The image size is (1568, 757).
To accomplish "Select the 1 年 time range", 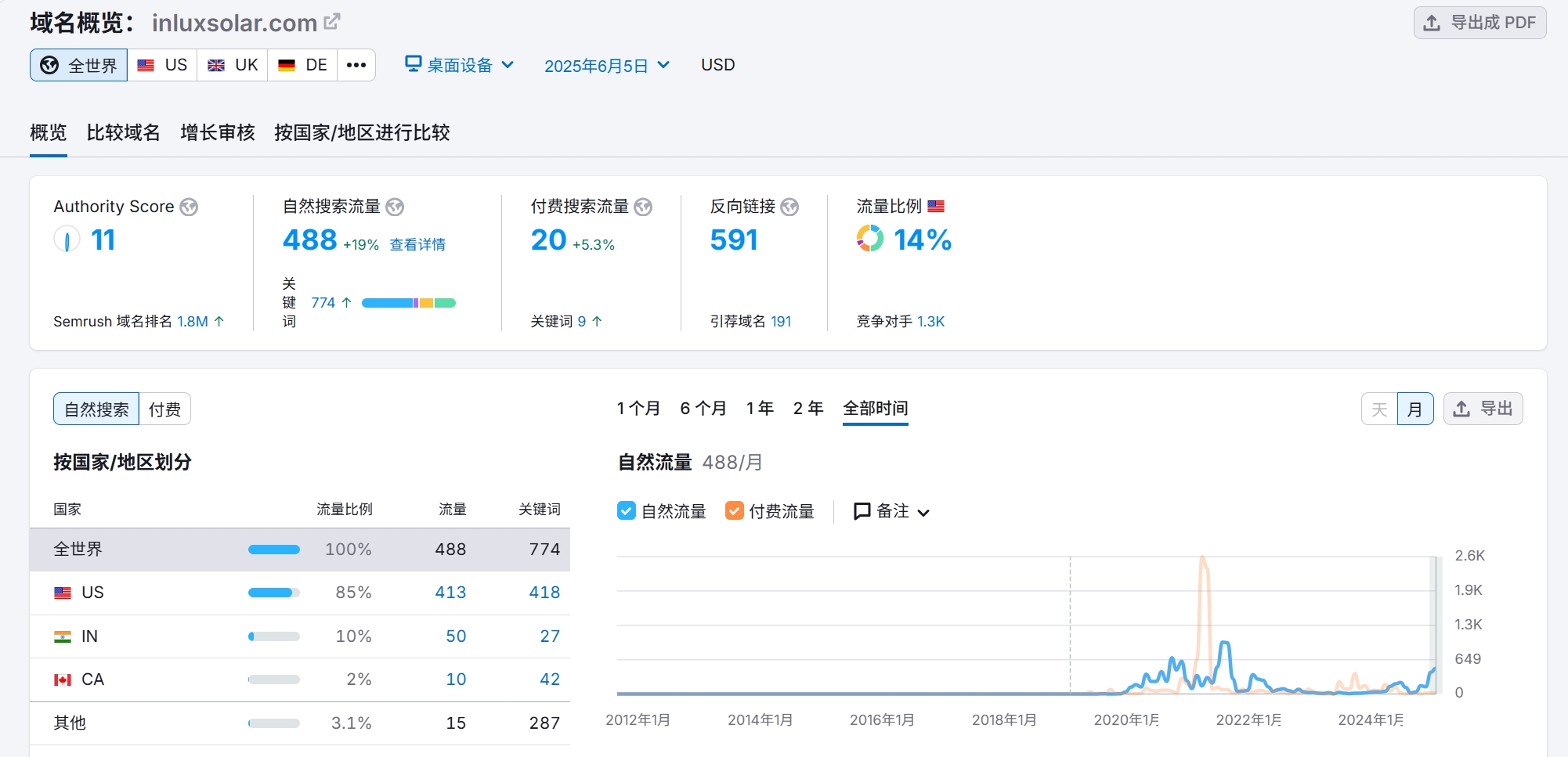I will [x=760, y=408].
